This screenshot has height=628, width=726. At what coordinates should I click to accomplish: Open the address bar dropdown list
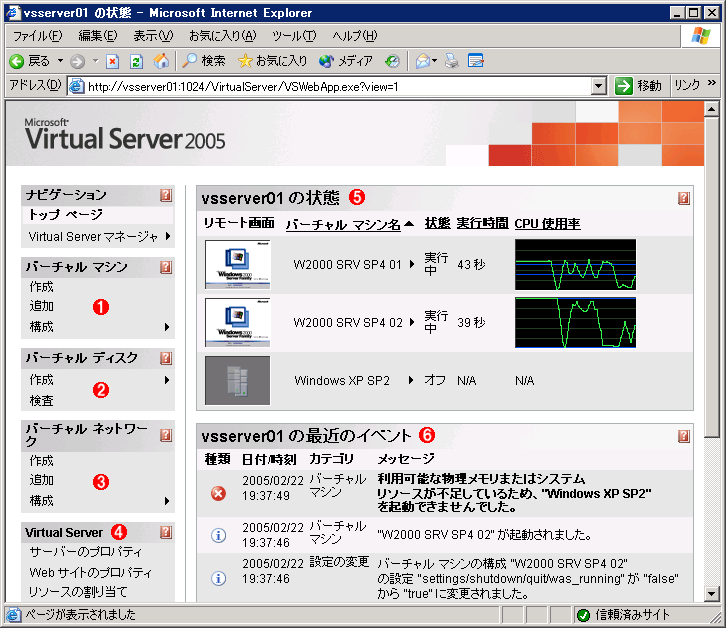point(599,86)
